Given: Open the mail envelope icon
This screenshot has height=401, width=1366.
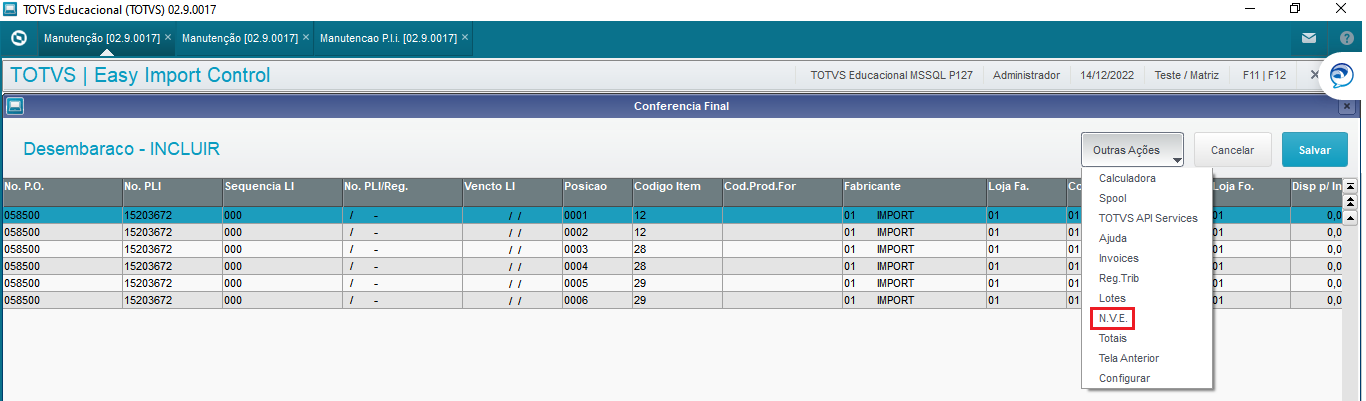Looking at the screenshot, I should click(1309, 38).
